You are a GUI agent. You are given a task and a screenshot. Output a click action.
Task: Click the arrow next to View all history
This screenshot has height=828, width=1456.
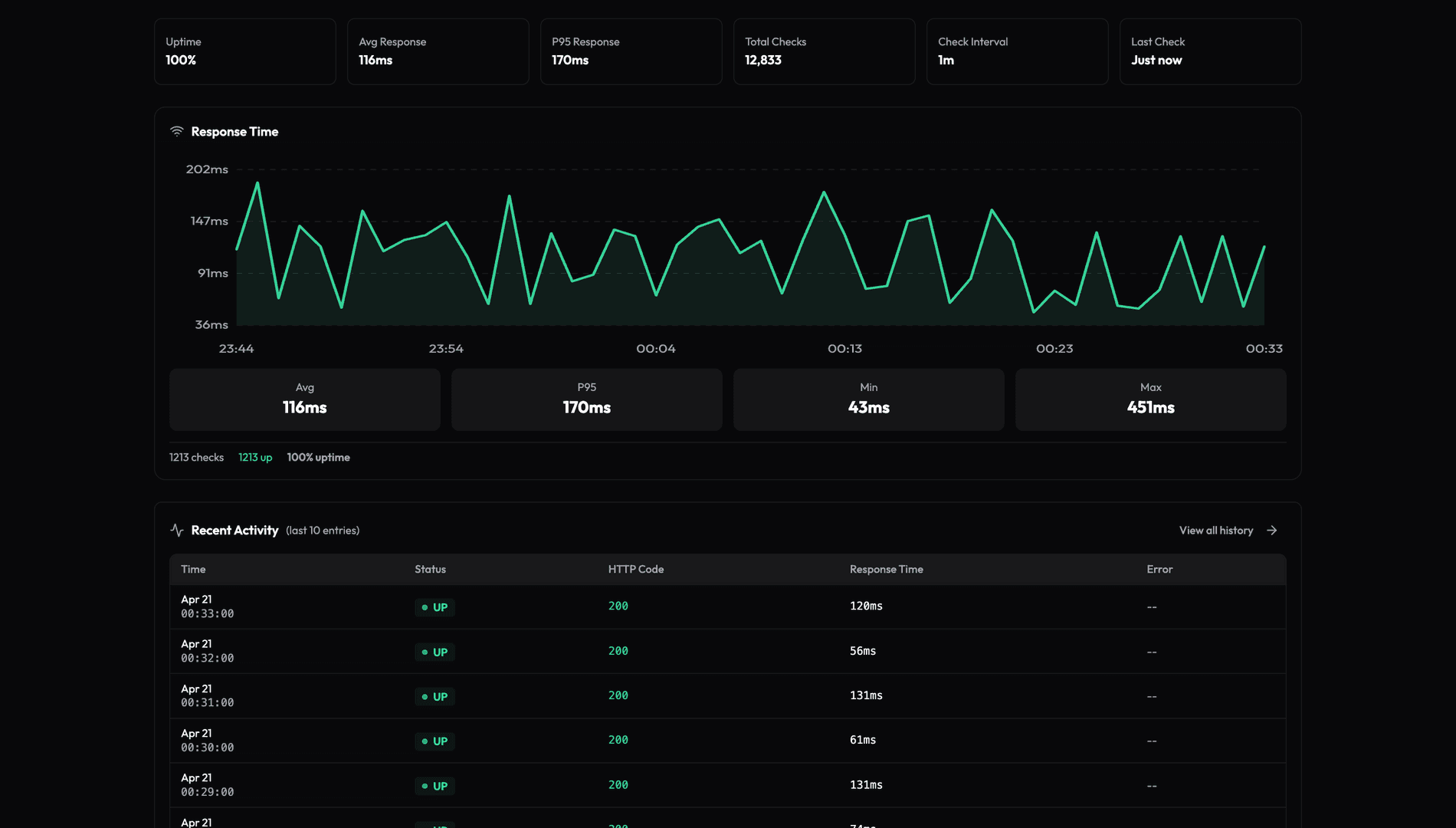coord(1272,531)
